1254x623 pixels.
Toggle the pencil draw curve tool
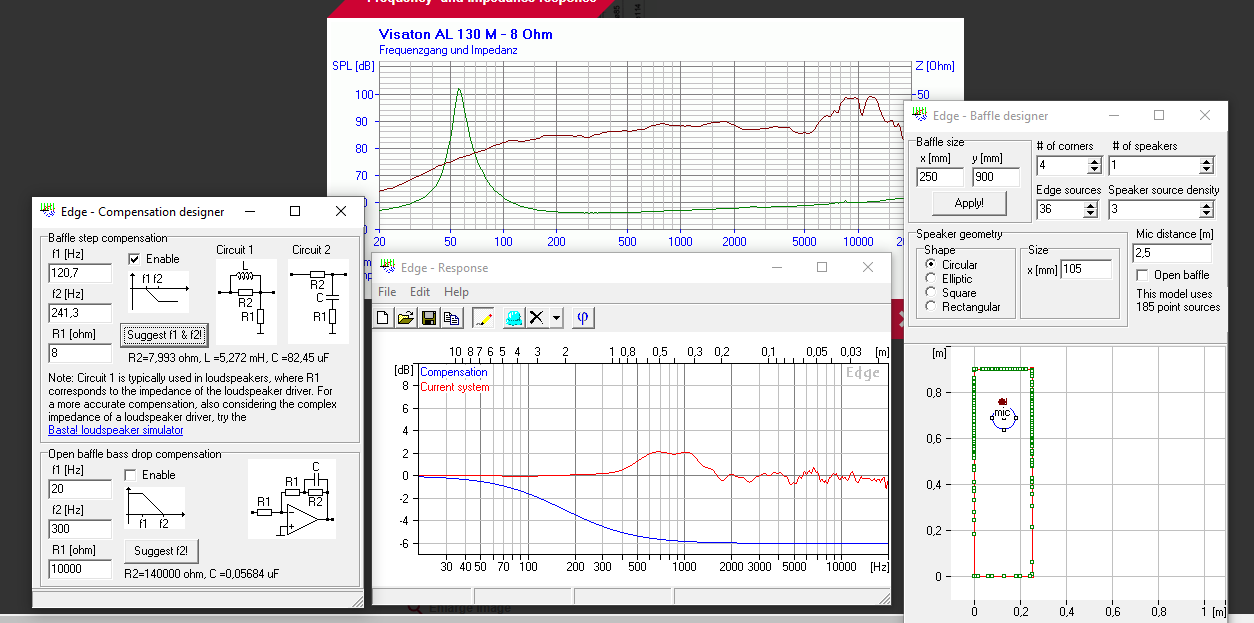(x=484, y=318)
